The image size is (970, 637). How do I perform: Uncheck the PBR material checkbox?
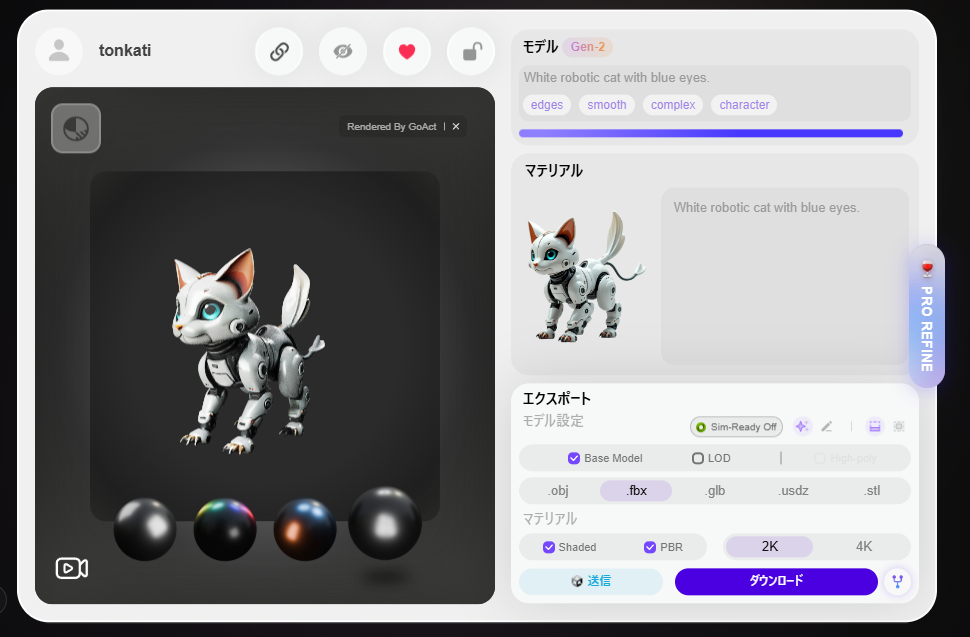tap(650, 547)
